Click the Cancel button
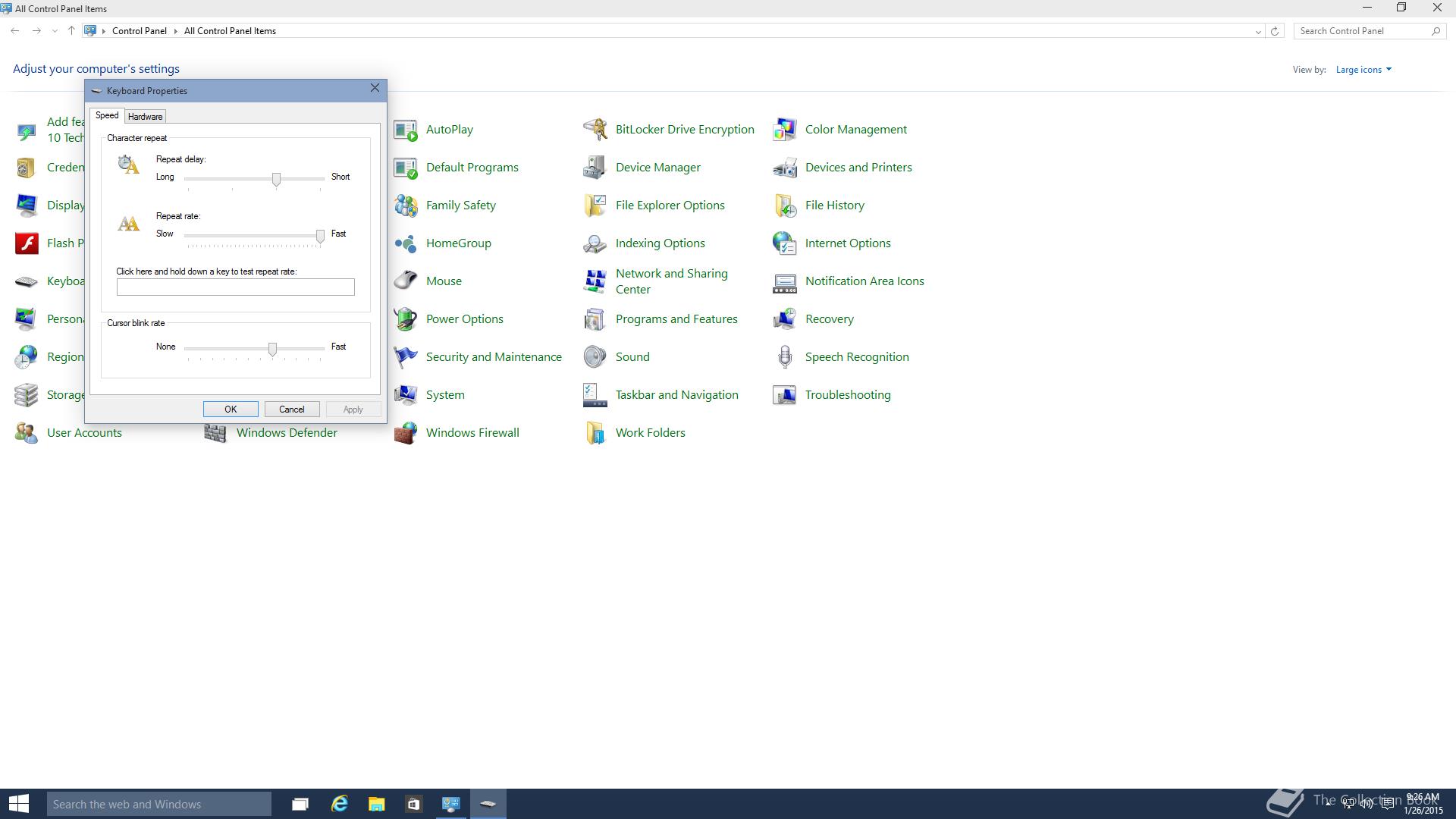1456x819 pixels. [x=292, y=409]
